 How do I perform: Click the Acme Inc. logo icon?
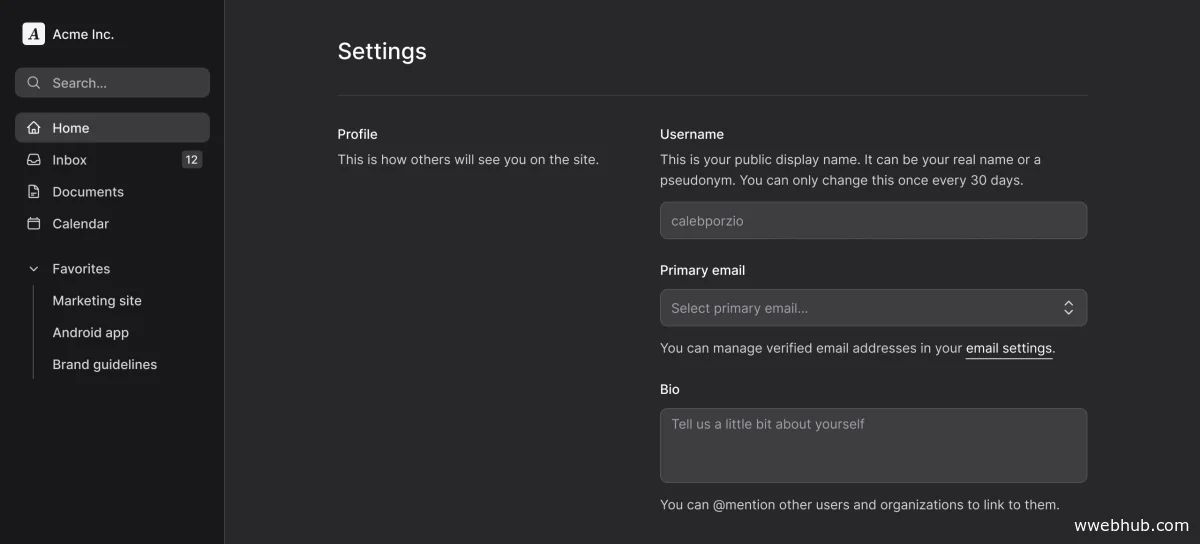point(34,34)
